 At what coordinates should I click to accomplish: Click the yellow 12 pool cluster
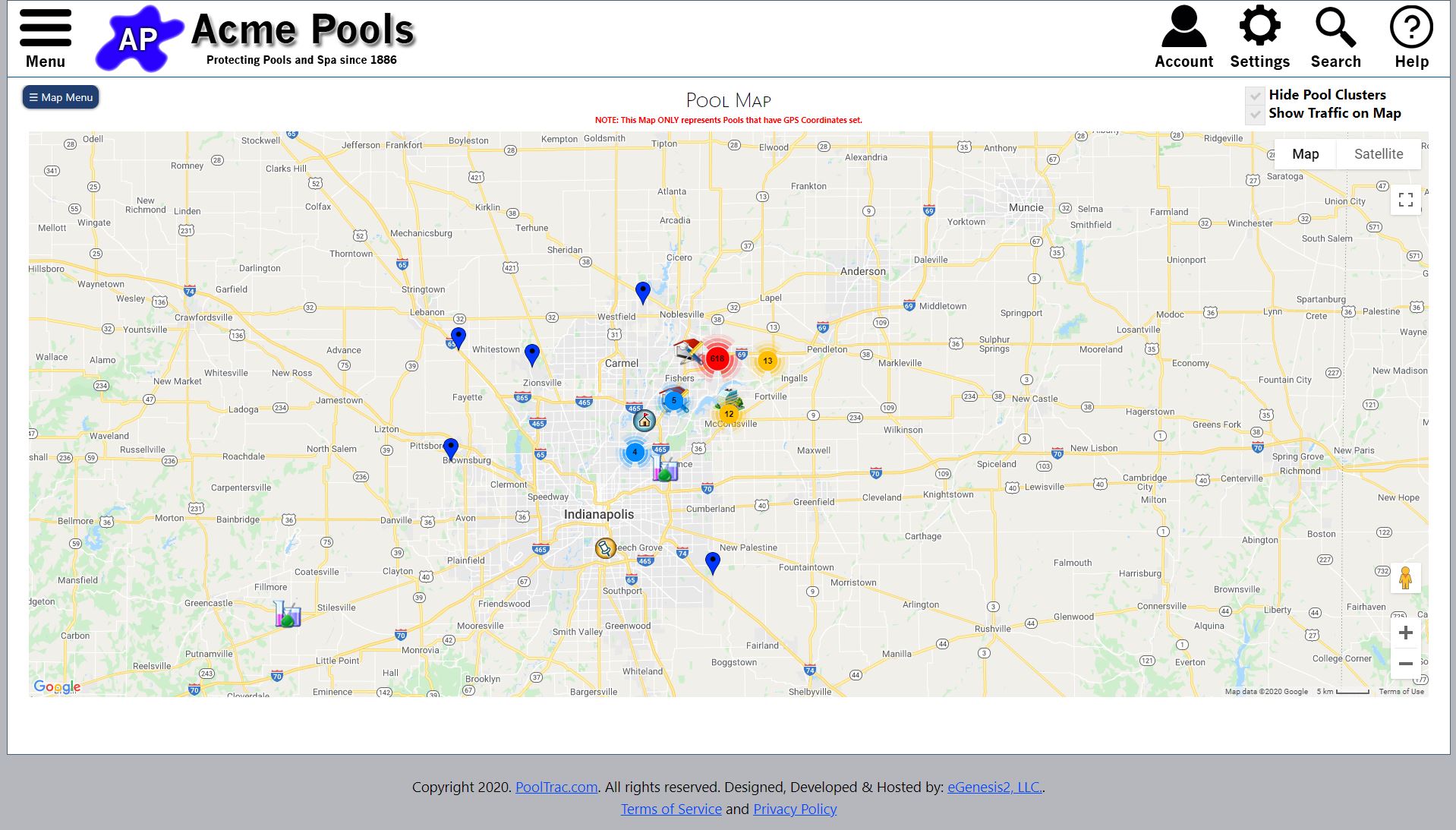[x=729, y=414]
